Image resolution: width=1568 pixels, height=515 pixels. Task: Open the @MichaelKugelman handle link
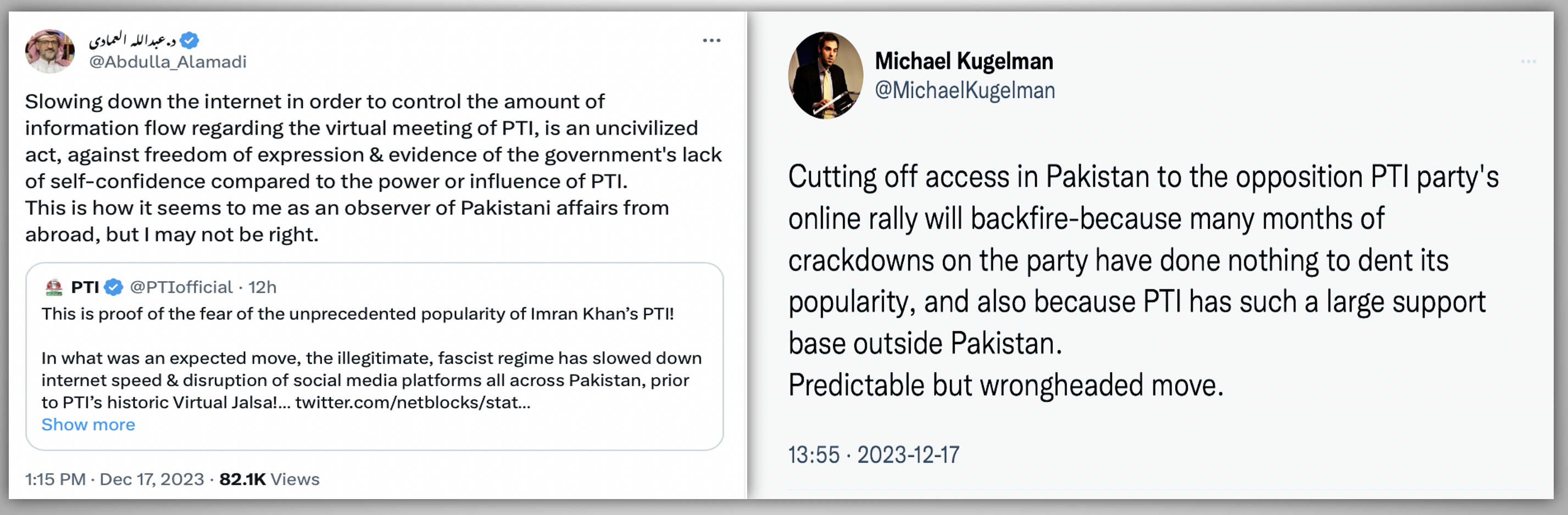tap(965, 91)
